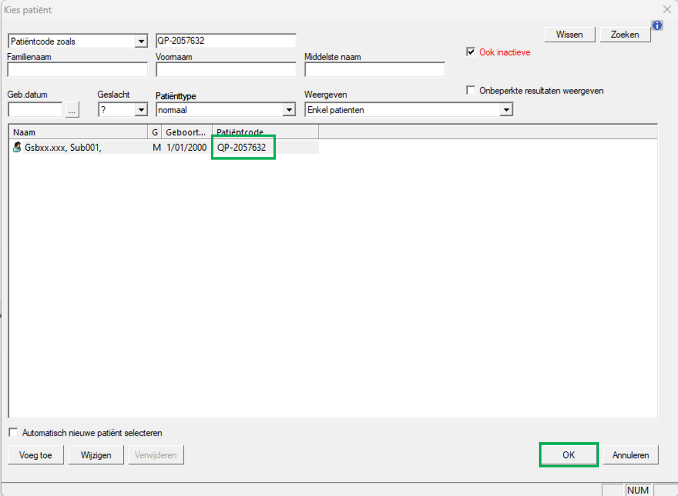
Task: Click the patient icon next to Gsbxx.xxx
Action: click(x=16, y=148)
